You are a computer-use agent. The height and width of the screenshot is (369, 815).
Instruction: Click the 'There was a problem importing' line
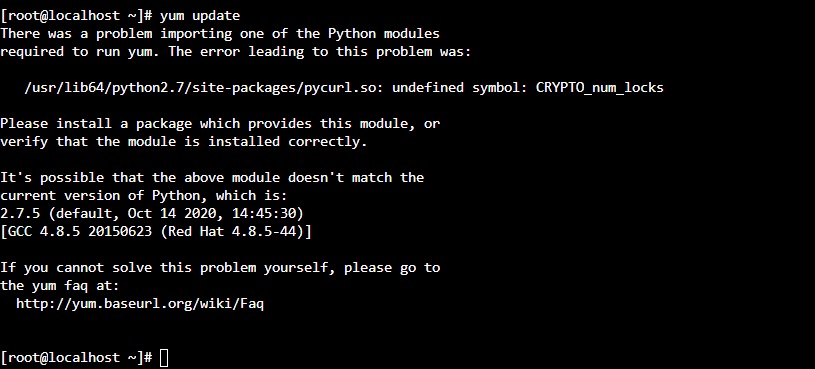220,34
